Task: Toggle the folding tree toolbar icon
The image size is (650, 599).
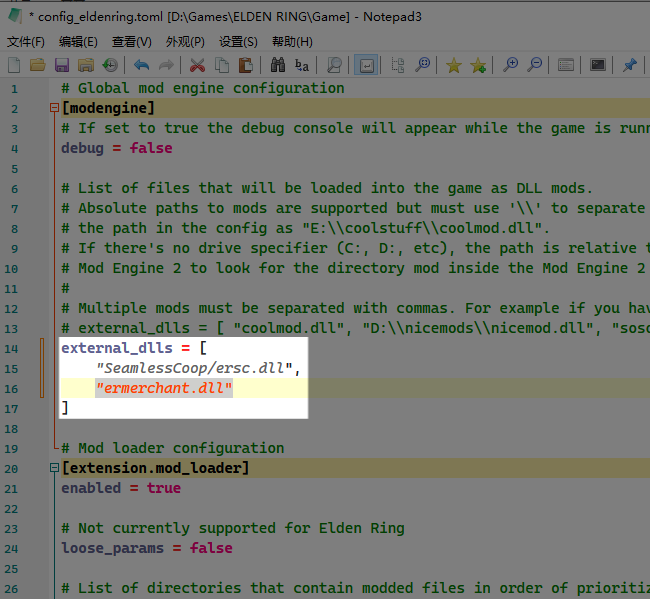Action: coord(398,65)
